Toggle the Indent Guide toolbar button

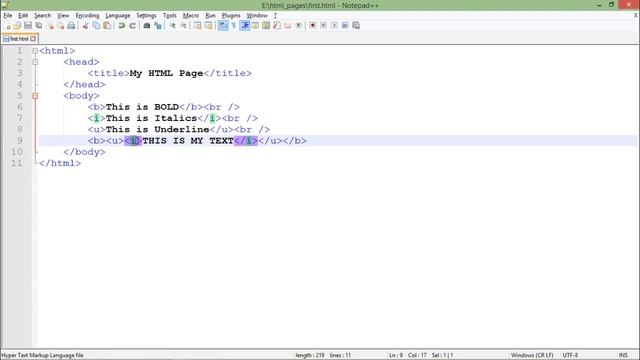tap(245, 25)
